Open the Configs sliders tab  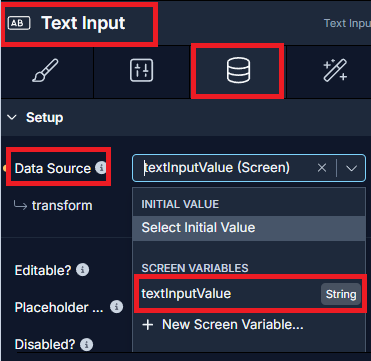pos(141,71)
